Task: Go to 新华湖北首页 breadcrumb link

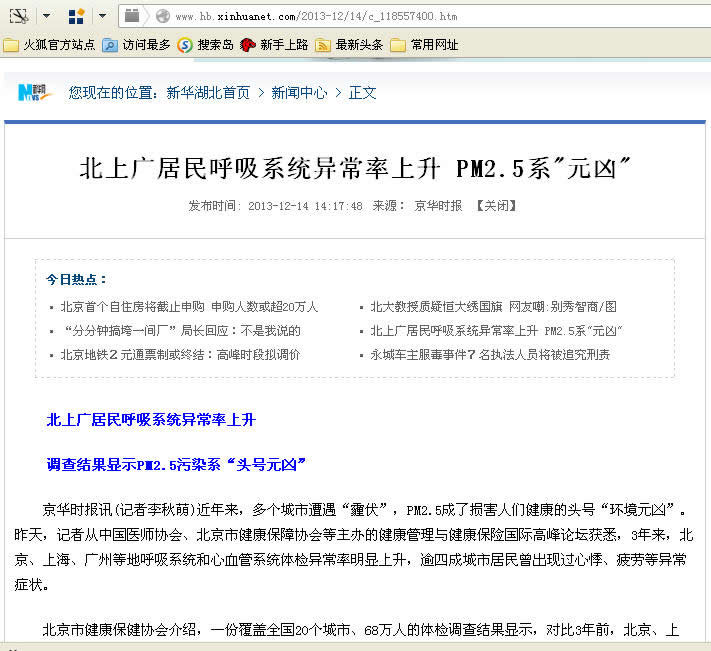Action: click(208, 93)
